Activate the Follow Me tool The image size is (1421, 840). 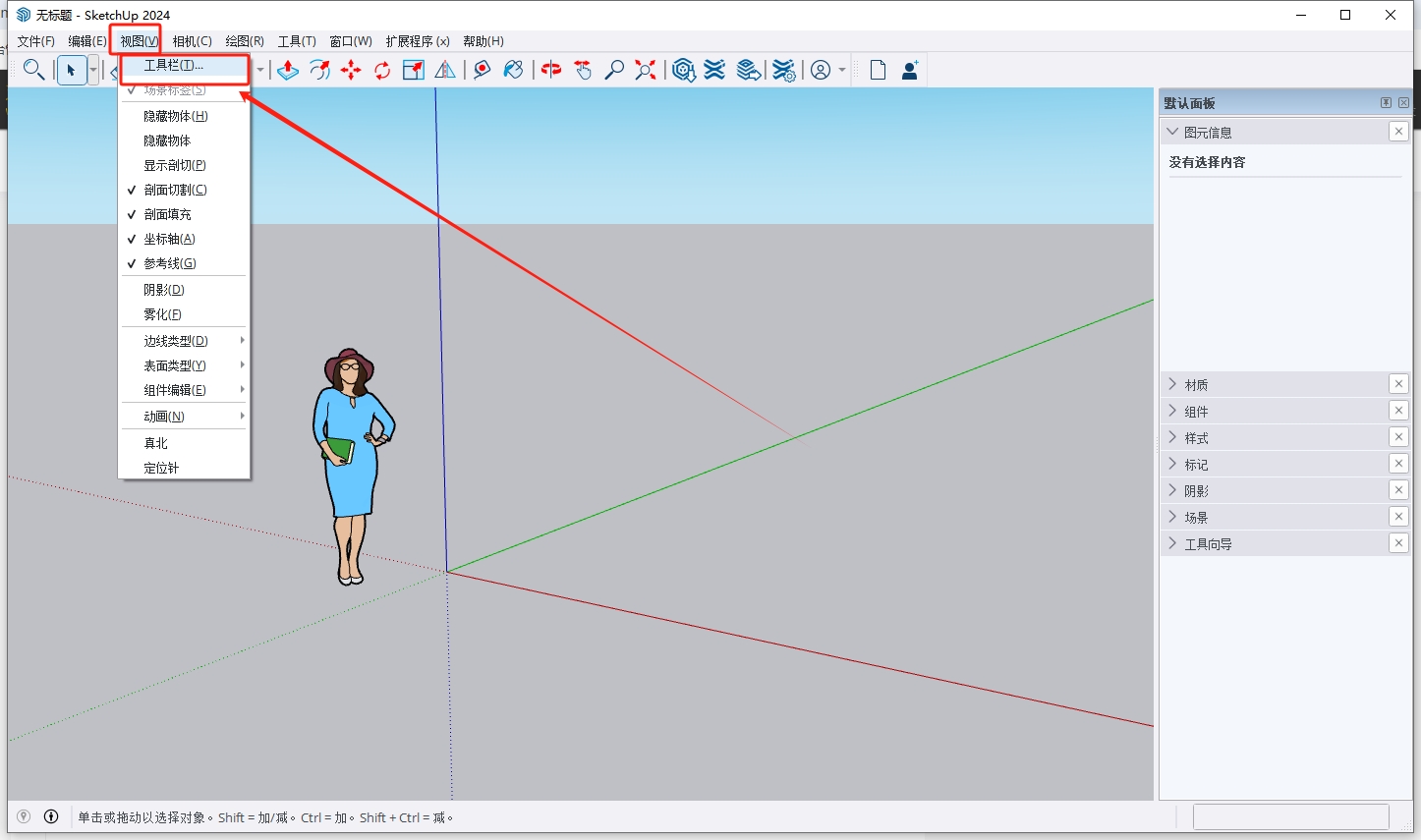(319, 70)
